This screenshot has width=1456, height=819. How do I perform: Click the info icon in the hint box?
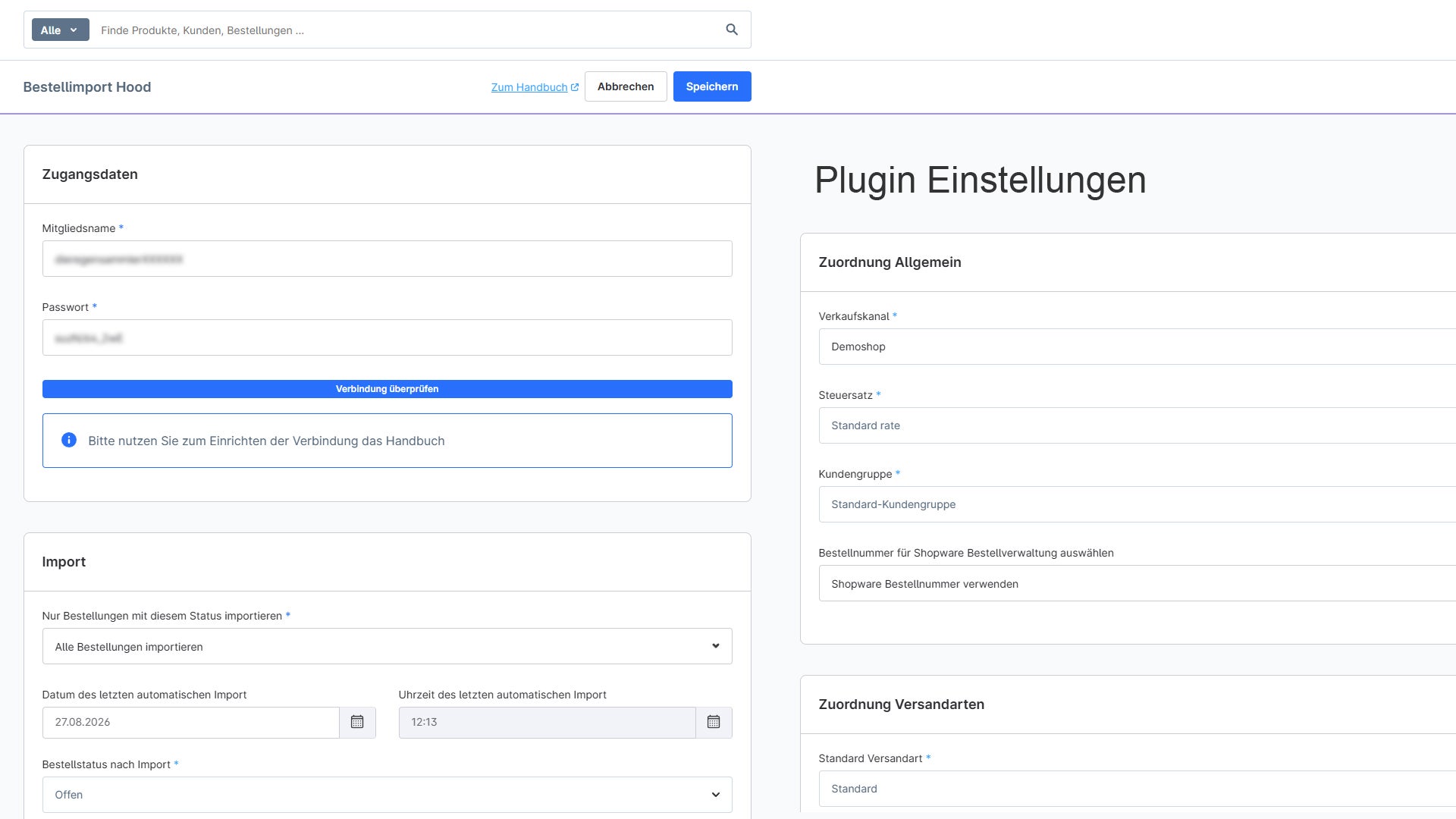[69, 440]
